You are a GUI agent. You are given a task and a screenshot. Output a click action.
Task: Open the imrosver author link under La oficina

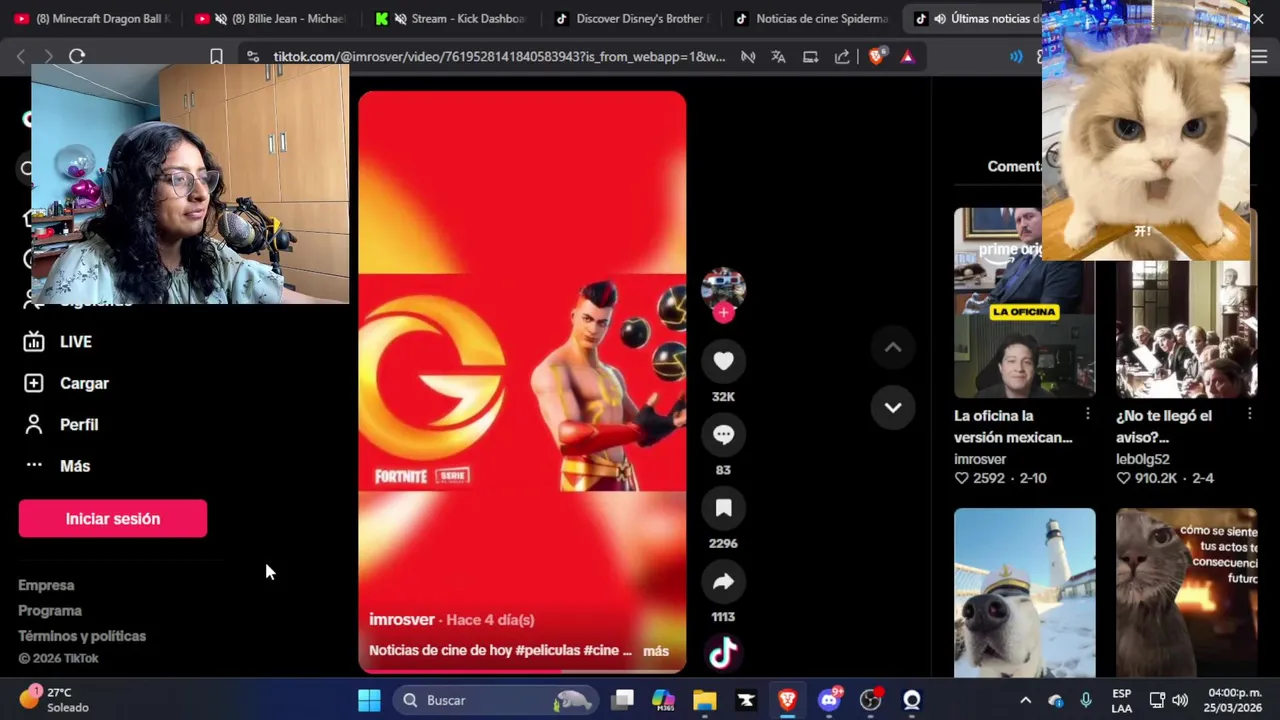[x=980, y=459]
